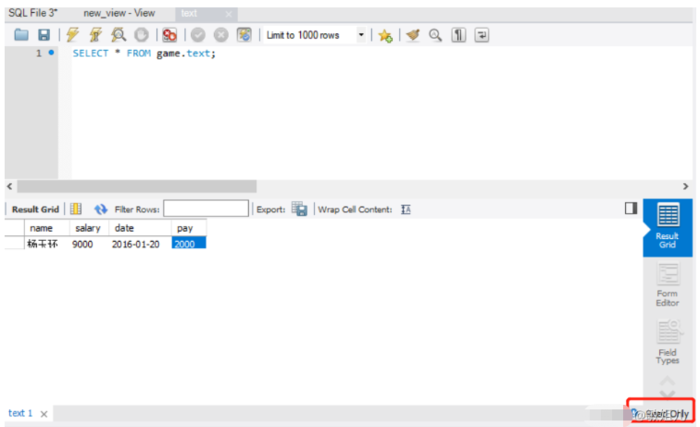Click the Beautify query broom icon

[x=412, y=35]
